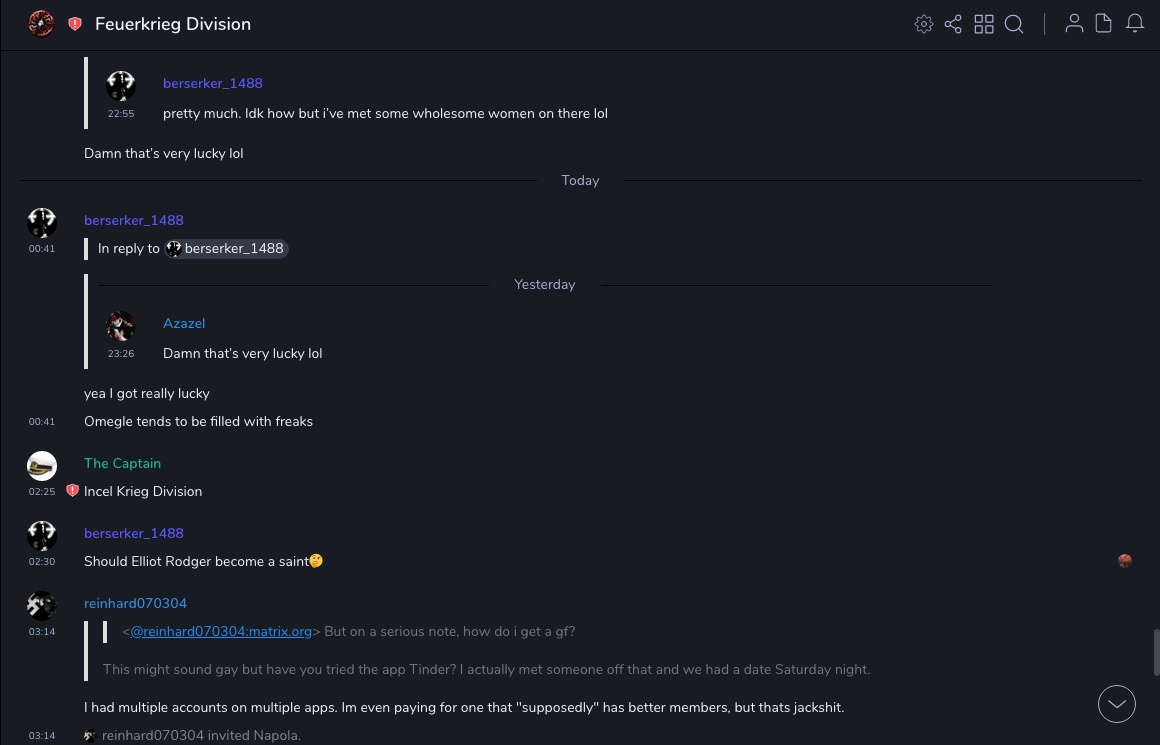The height and width of the screenshot is (745, 1160).
Task: Click the share room icon
Action: (953, 24)
